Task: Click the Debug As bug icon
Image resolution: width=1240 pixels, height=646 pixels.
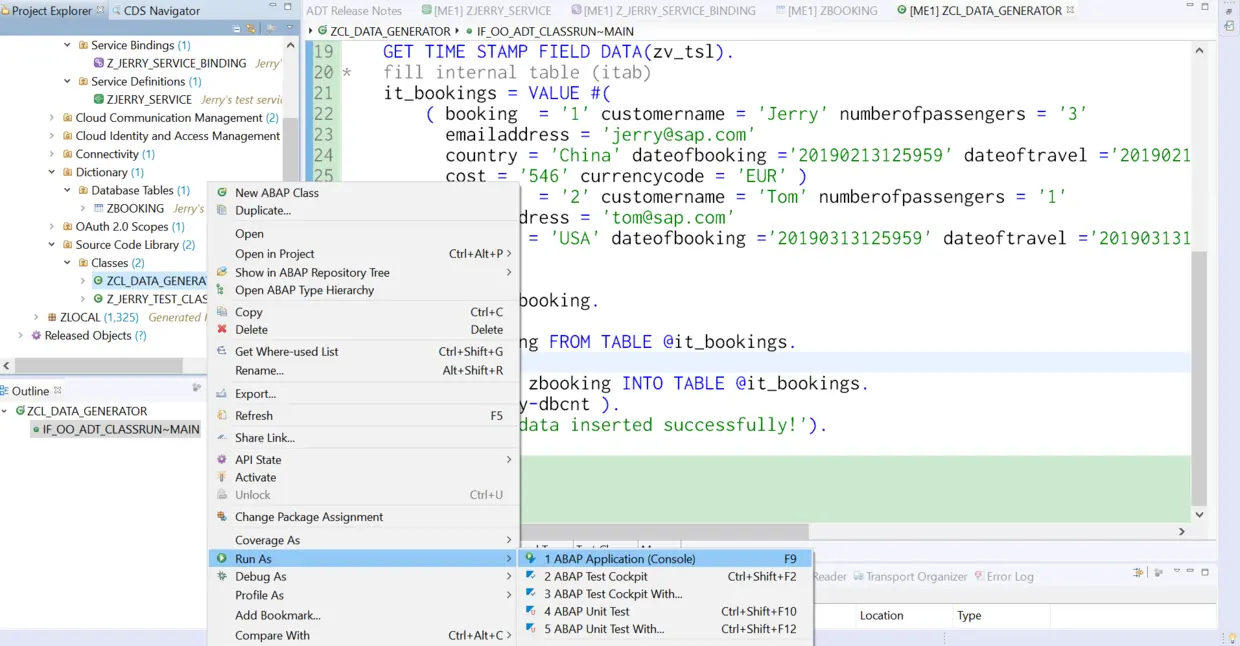Action: click(x=222, y=577)
